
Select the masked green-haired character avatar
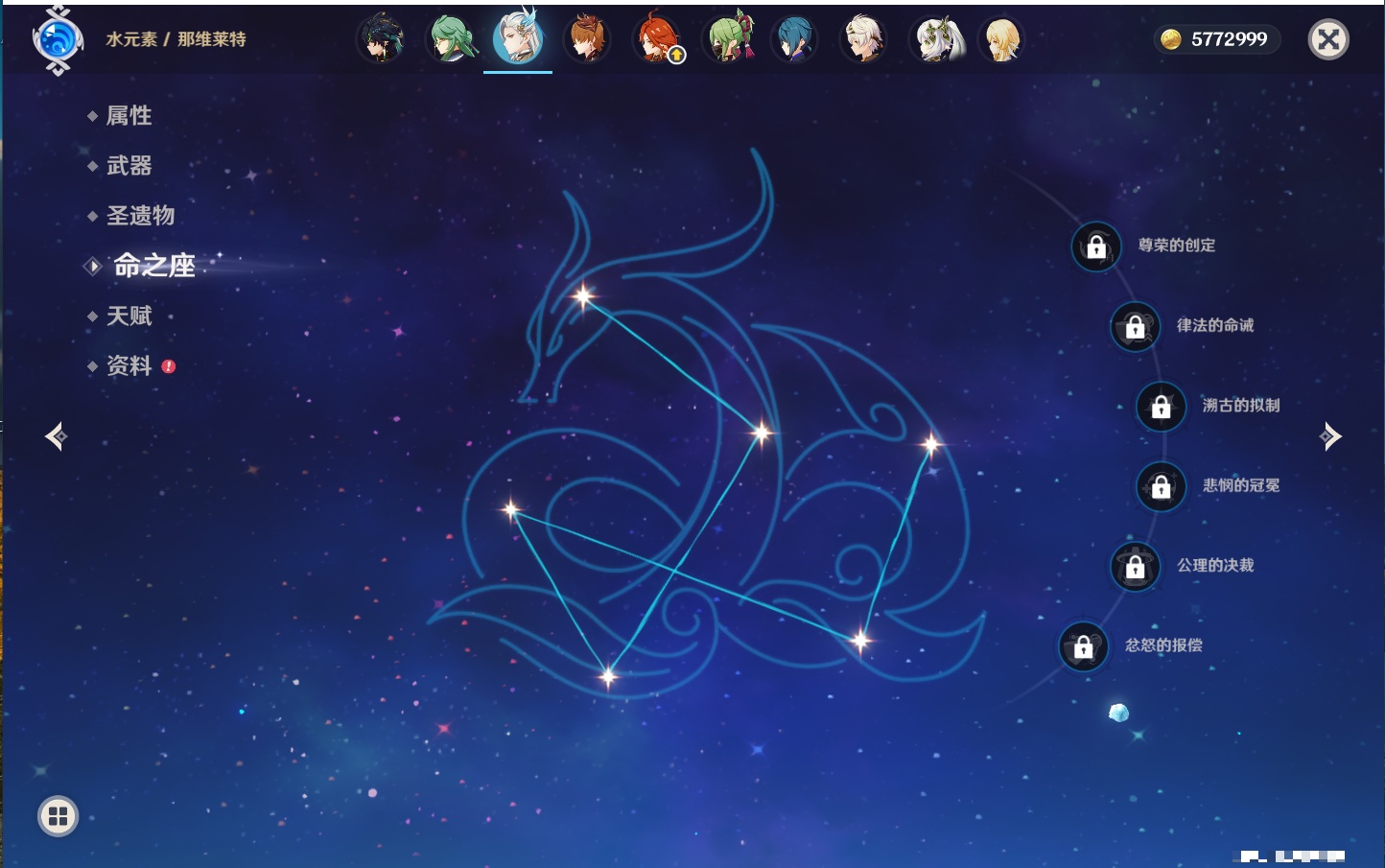click(727, 39)
